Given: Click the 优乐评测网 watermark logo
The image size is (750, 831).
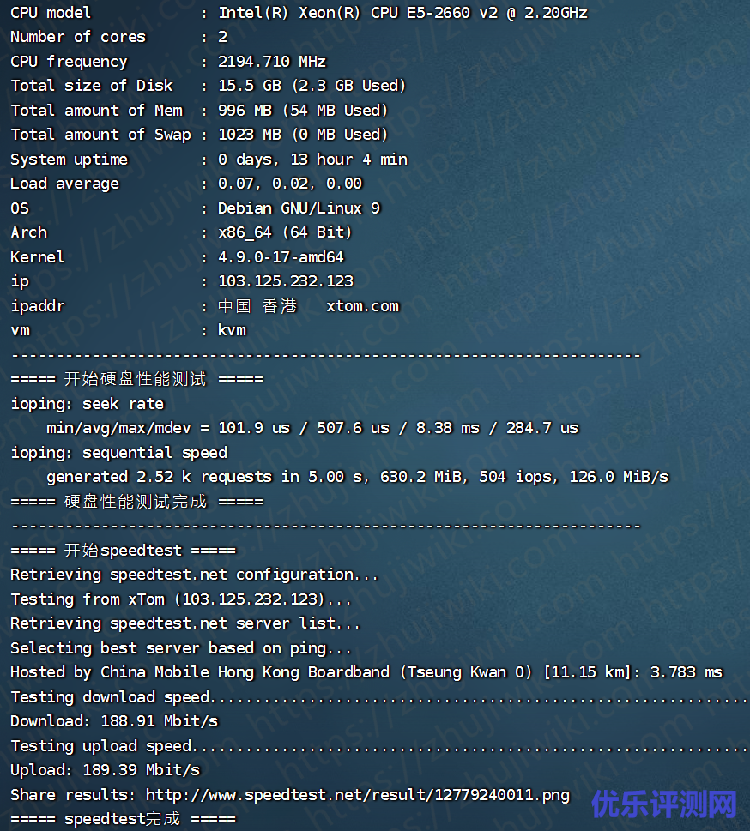Looking at the screenshot, I should [663, 803].
